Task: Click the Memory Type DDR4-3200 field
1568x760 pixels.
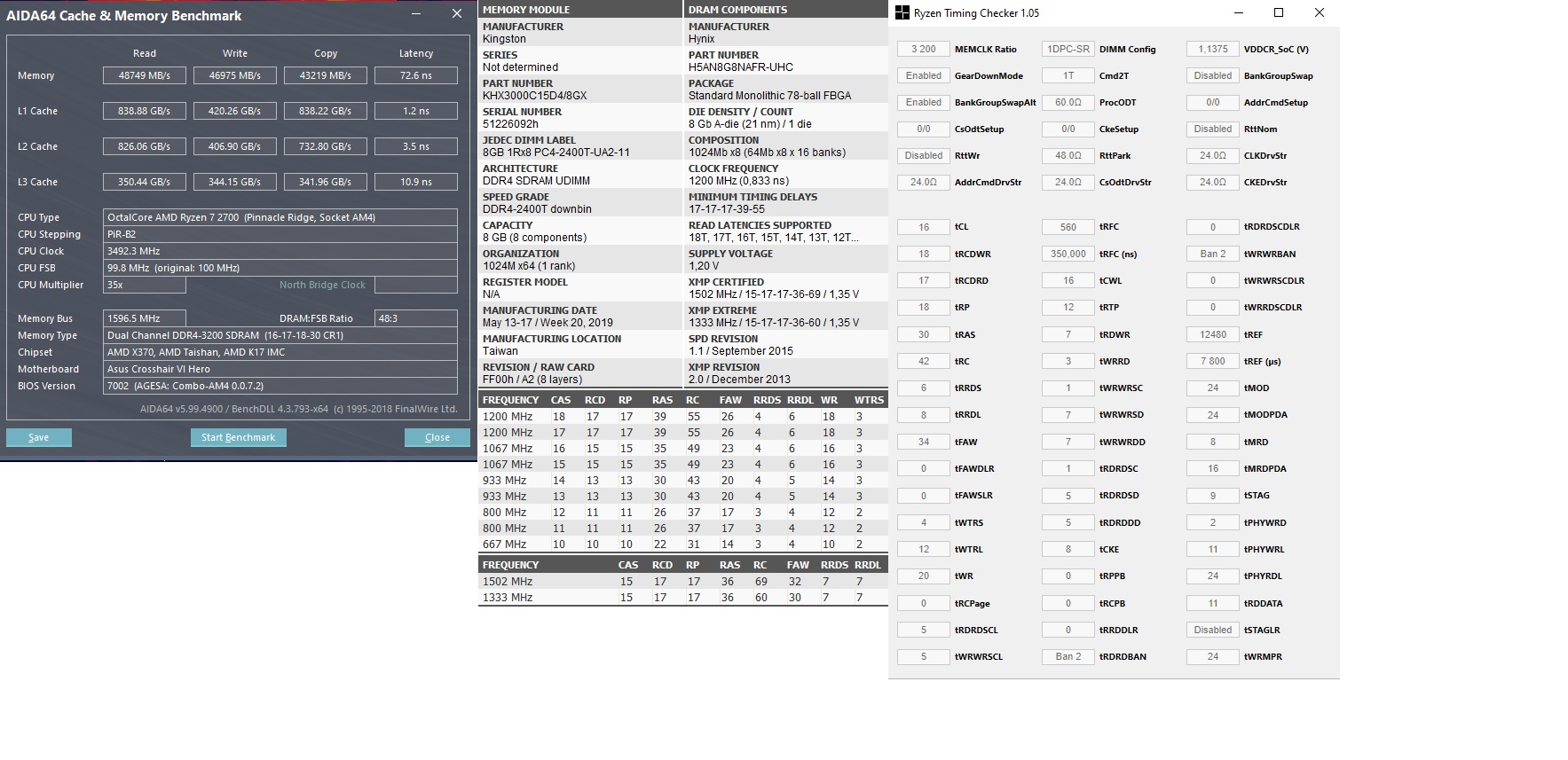Action: pyautogui.click(x=280, y=335)
